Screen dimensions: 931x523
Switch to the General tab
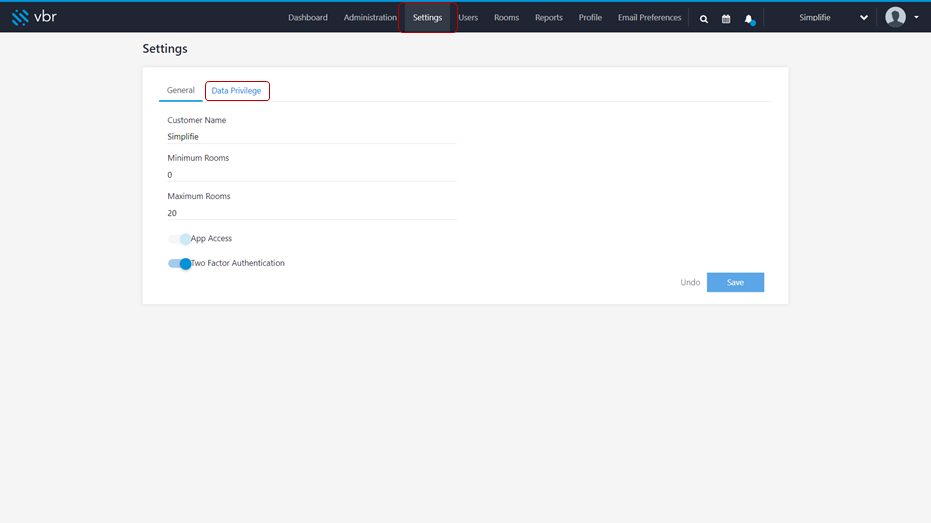coord(180,90)
